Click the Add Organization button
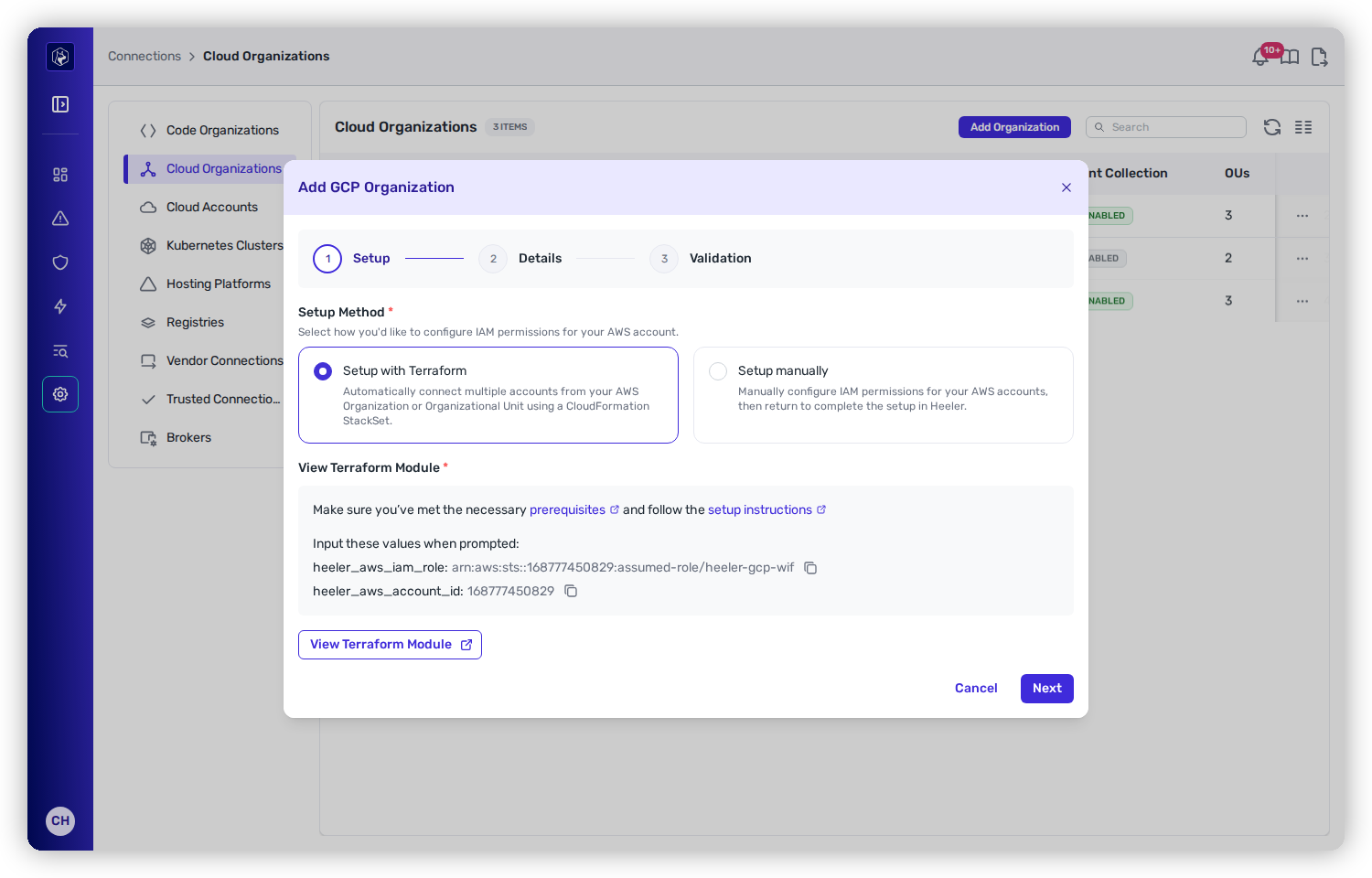Screen dimensions: 1372x878 (1014, 127)
